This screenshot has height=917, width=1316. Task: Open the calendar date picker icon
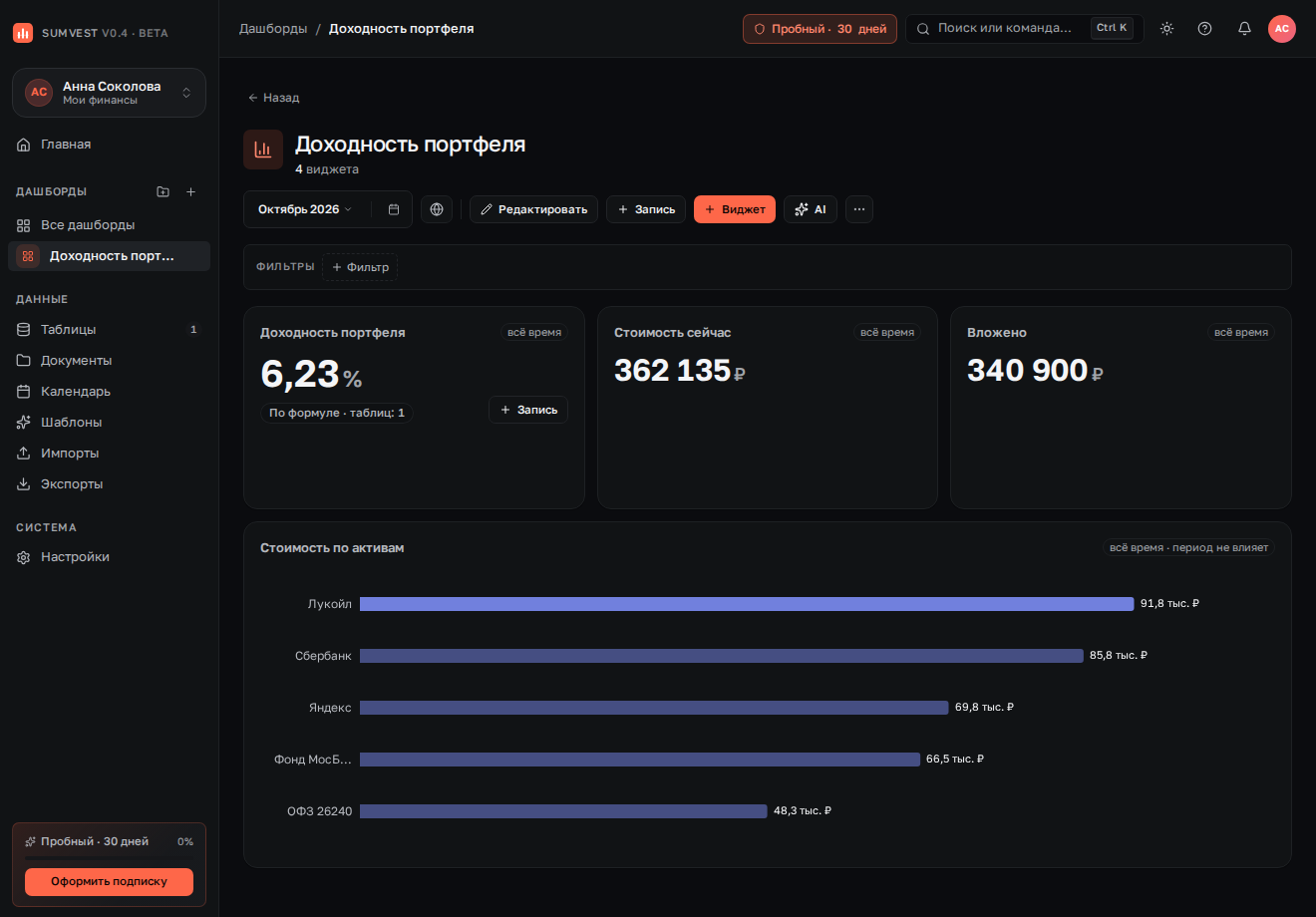394,209
